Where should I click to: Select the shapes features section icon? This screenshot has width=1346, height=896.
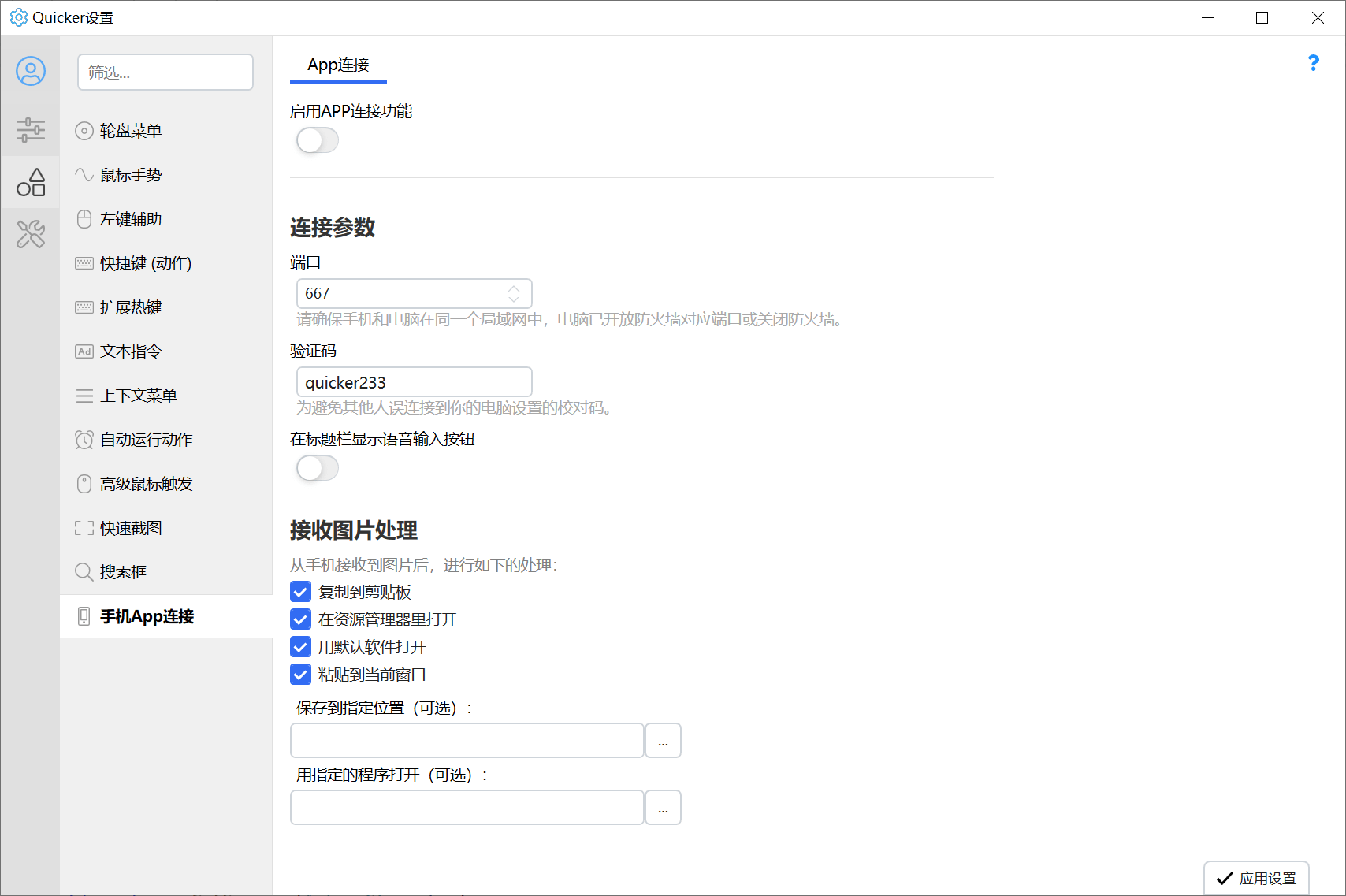coord(31,182)
